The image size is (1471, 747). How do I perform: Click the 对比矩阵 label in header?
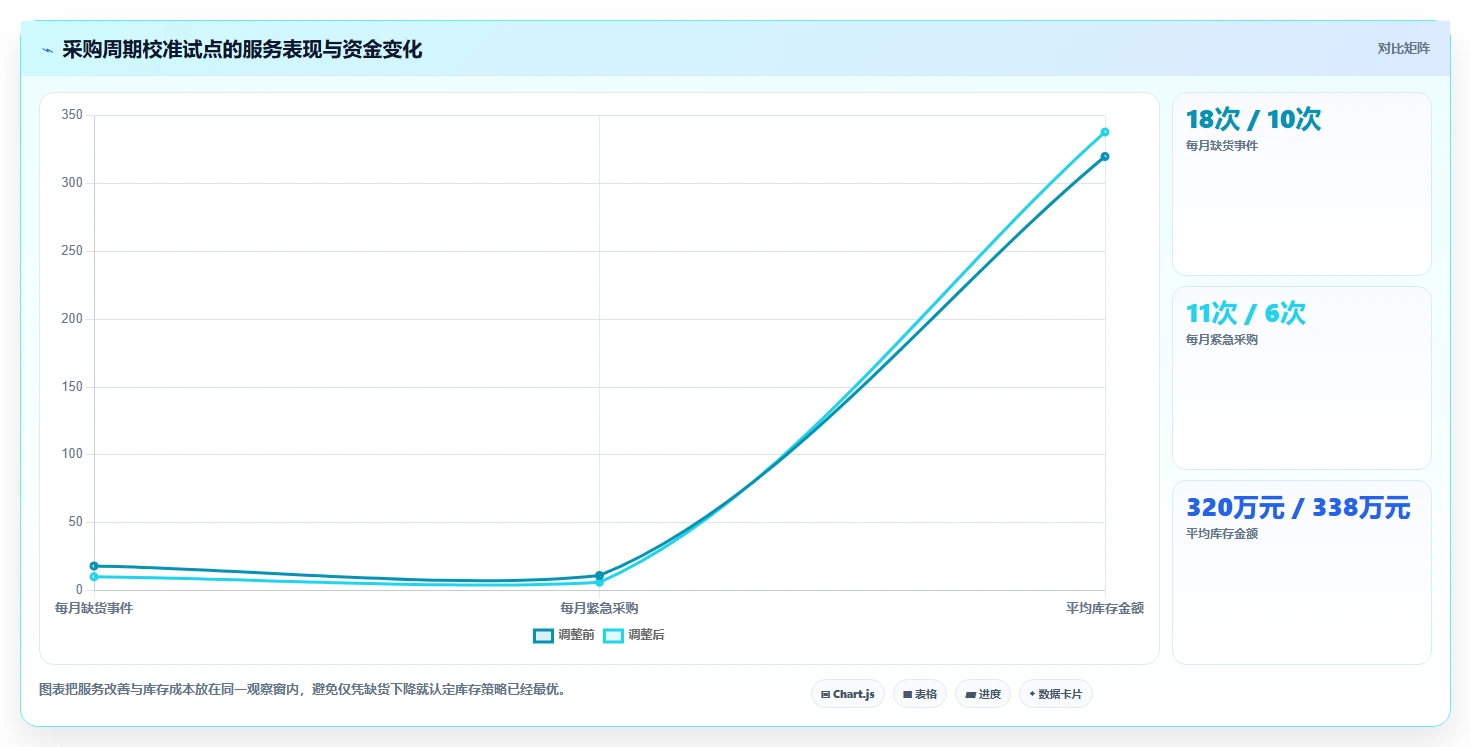point(1403,49)
